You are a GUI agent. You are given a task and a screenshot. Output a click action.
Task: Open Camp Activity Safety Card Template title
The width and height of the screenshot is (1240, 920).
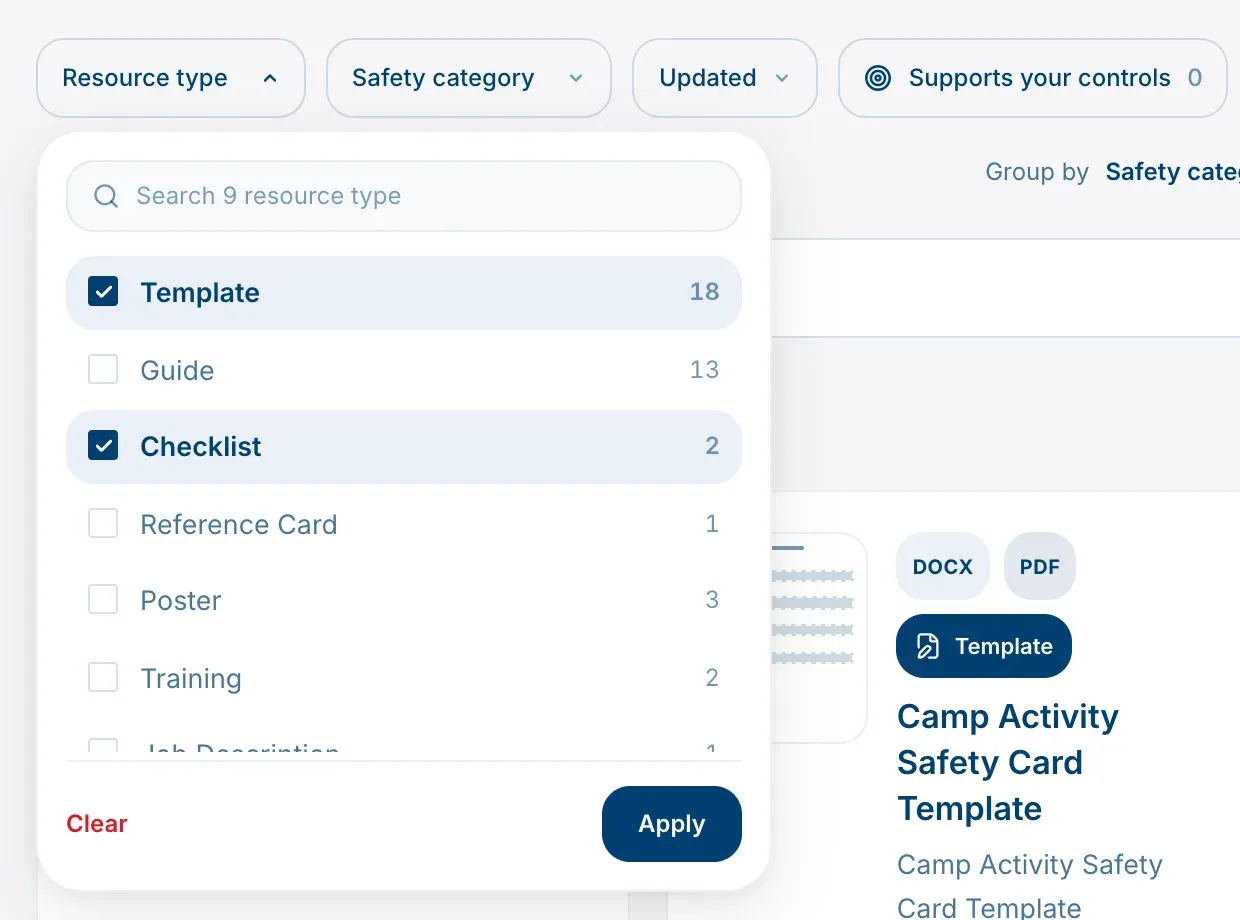click(x=1008, y=762)
